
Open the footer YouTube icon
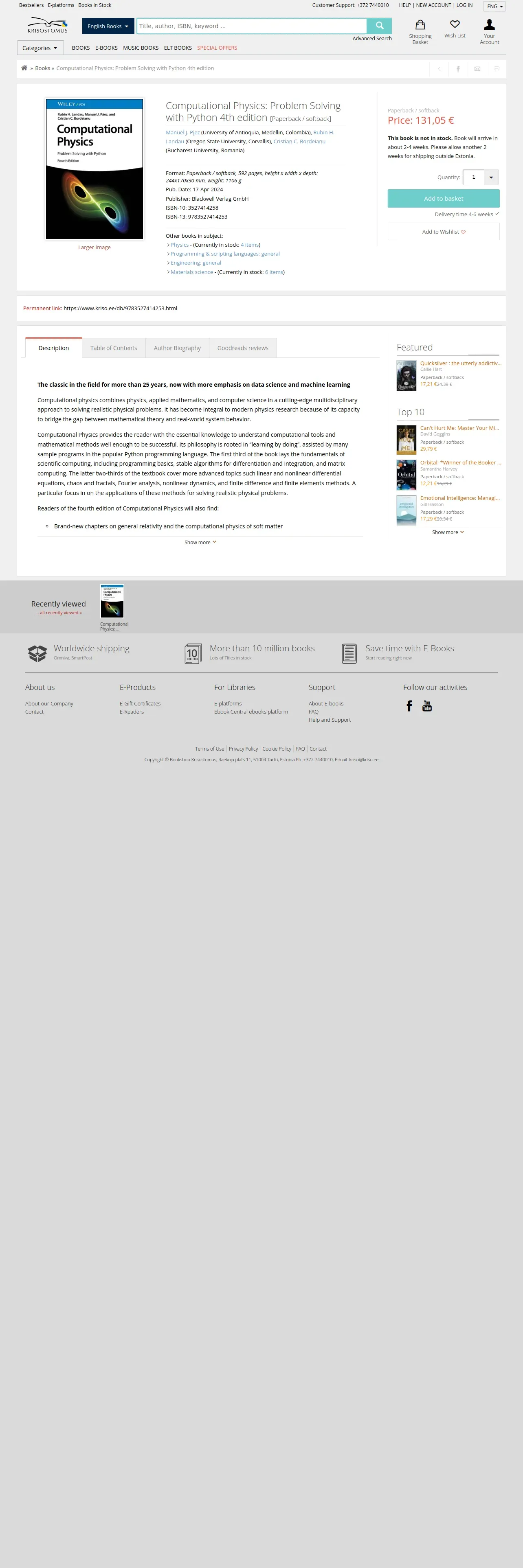[427, 705]
